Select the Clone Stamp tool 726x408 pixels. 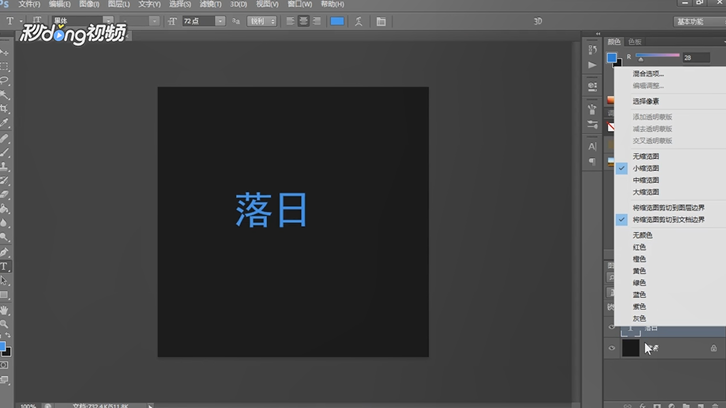click(5, 166)
